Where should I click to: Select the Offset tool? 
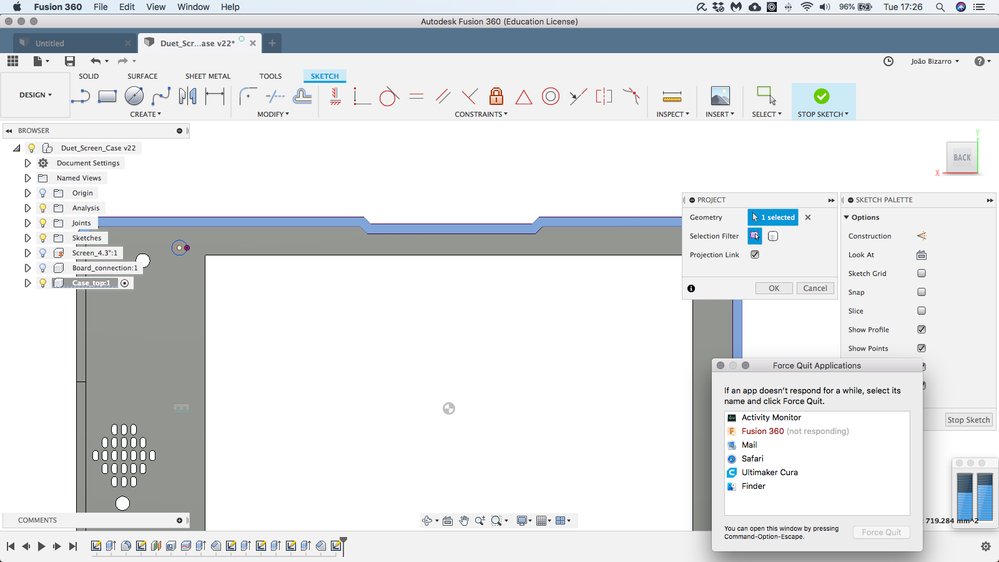point(302,96)
